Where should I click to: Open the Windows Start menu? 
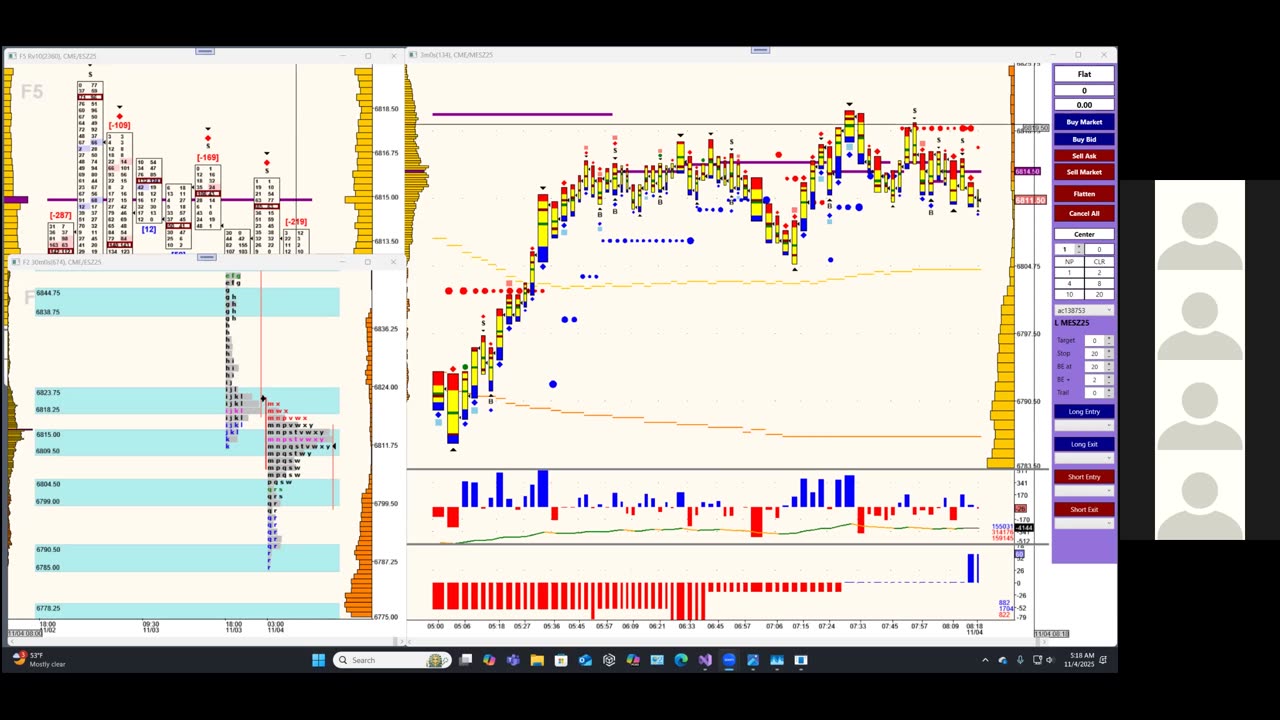click(x=318, y=660)
